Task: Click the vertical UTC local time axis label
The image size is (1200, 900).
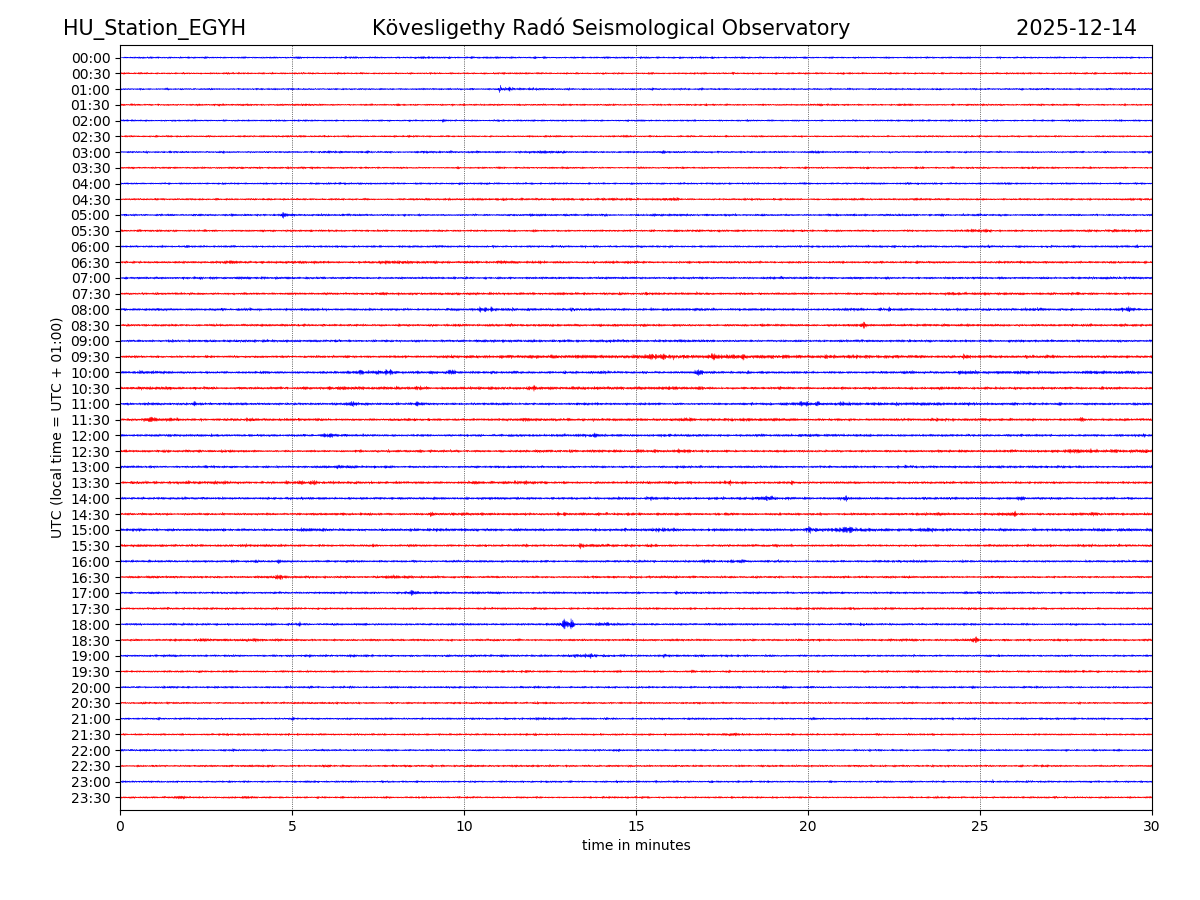Action: pos(57,427)
